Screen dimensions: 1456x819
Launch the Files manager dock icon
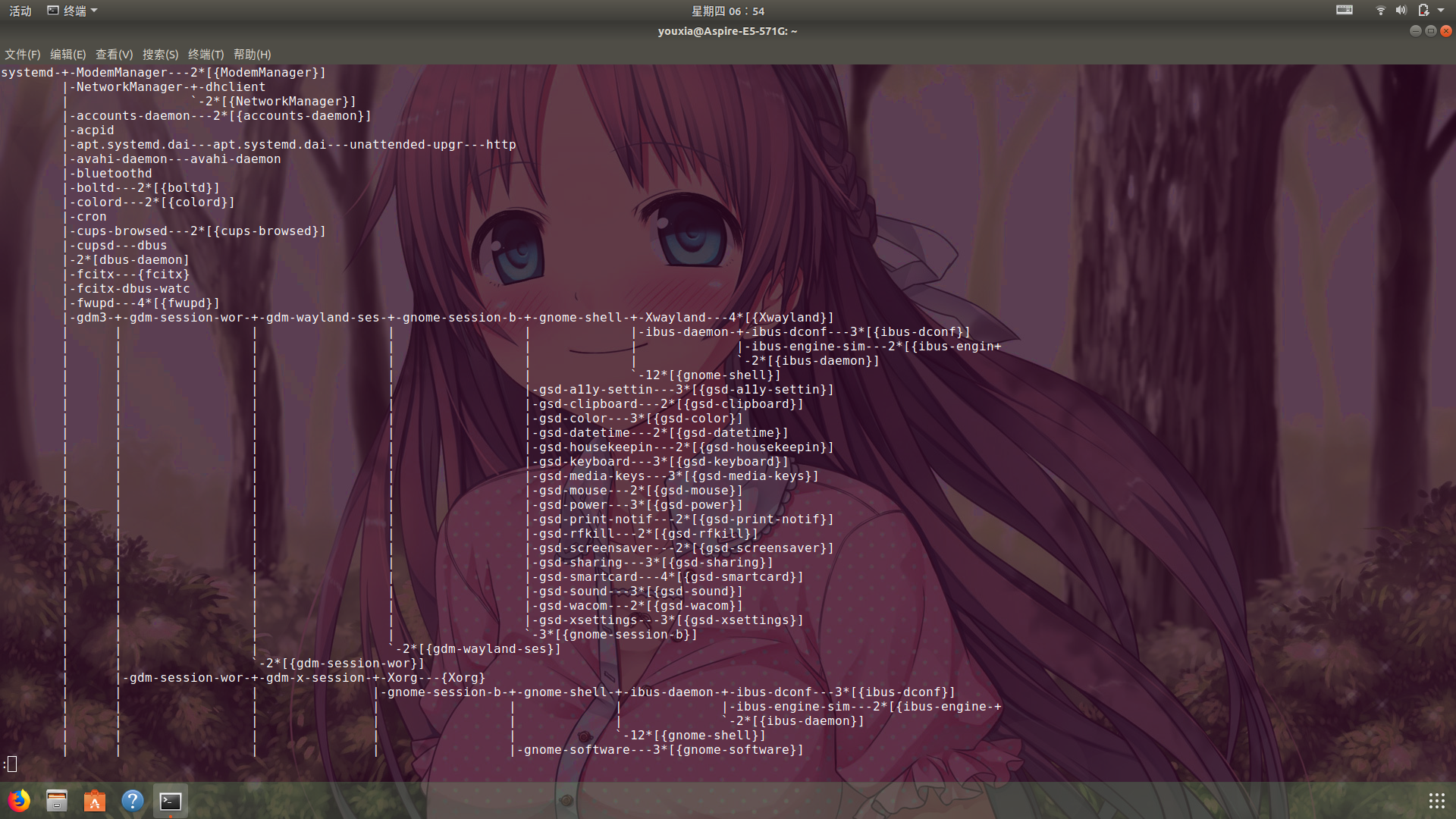pos(57,801)
